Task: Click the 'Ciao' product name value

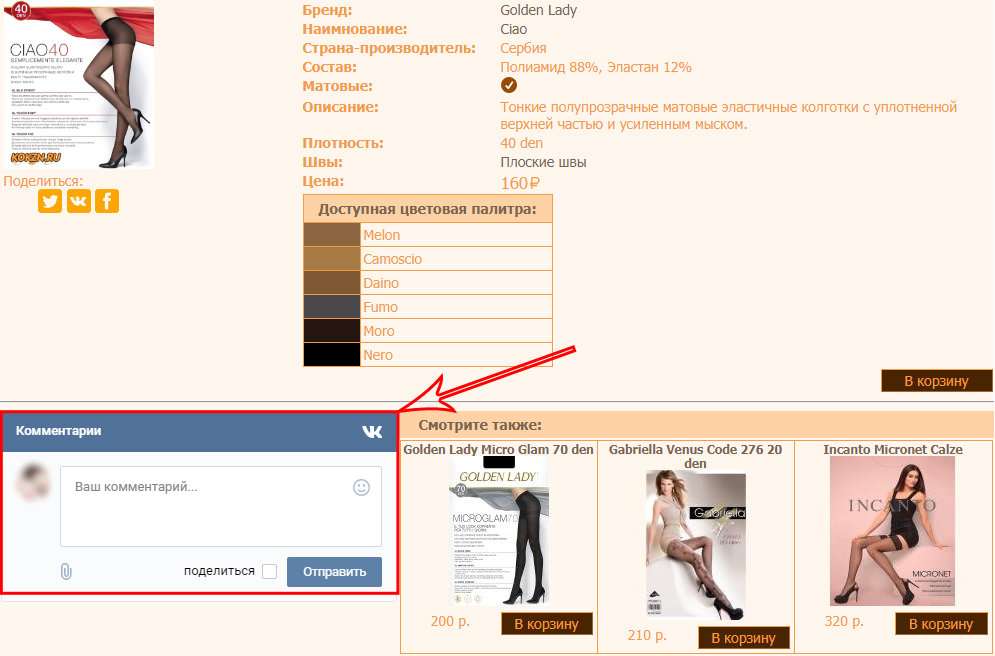Action: point(513,29)
